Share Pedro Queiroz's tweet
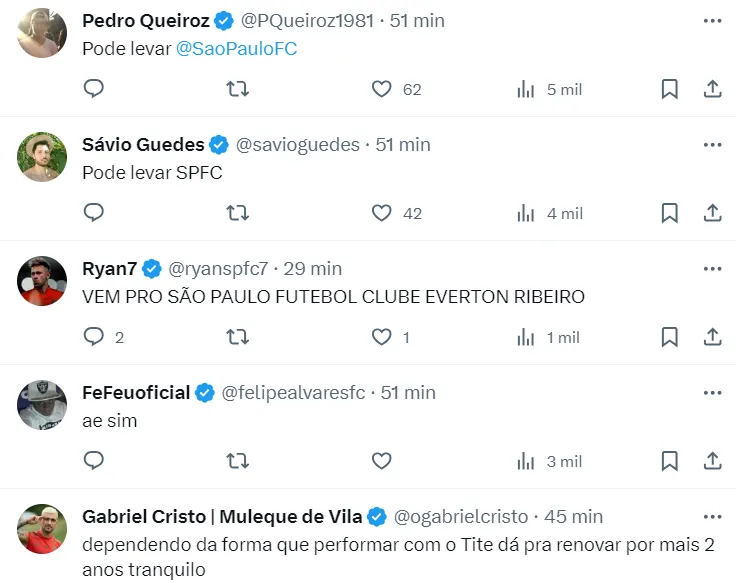 tap(713, 89)
